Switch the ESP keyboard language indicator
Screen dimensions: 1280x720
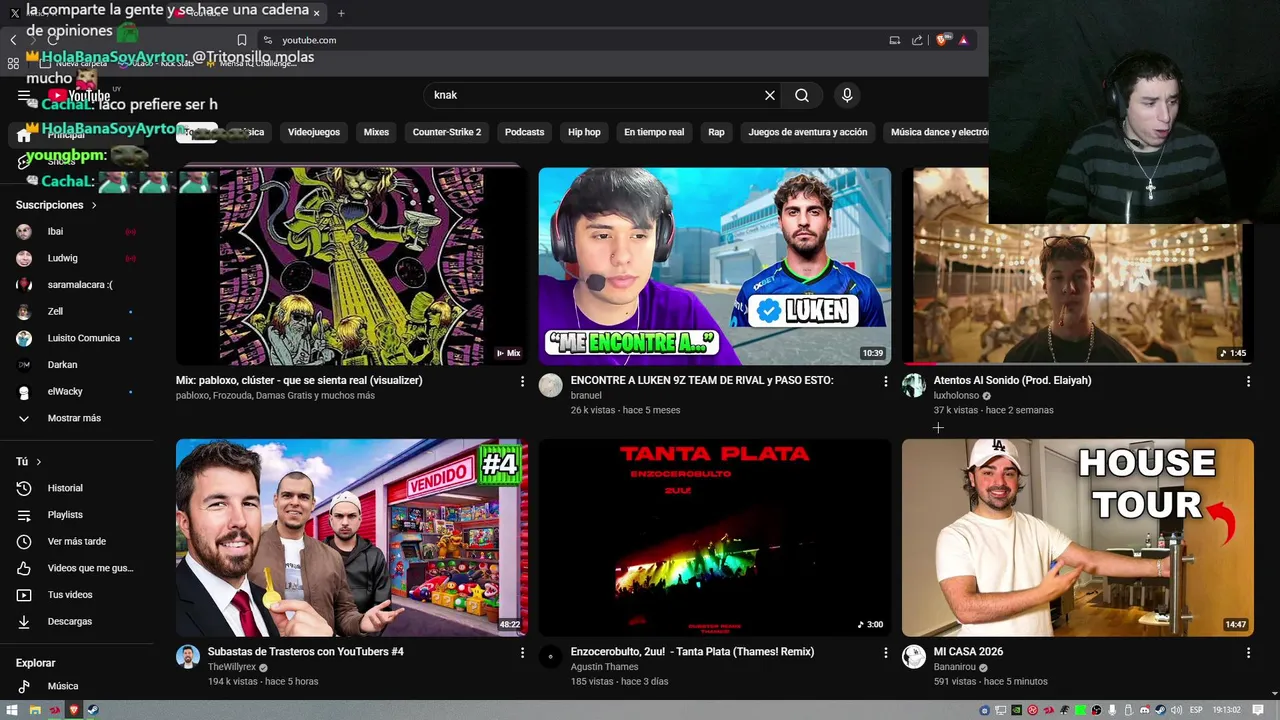point(1196,710)
